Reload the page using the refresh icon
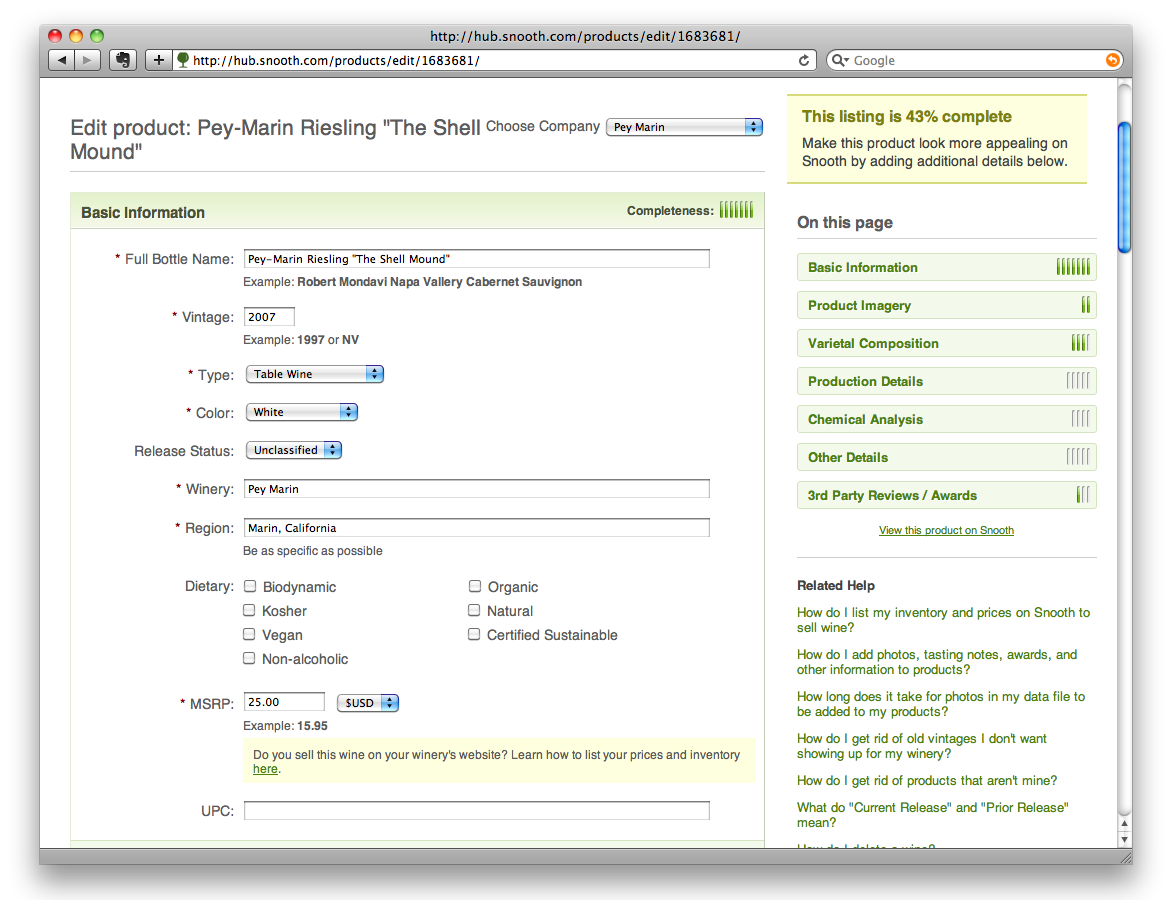Screen dimensions: 1172x900 pyautogui.click(x=804, y=61)
